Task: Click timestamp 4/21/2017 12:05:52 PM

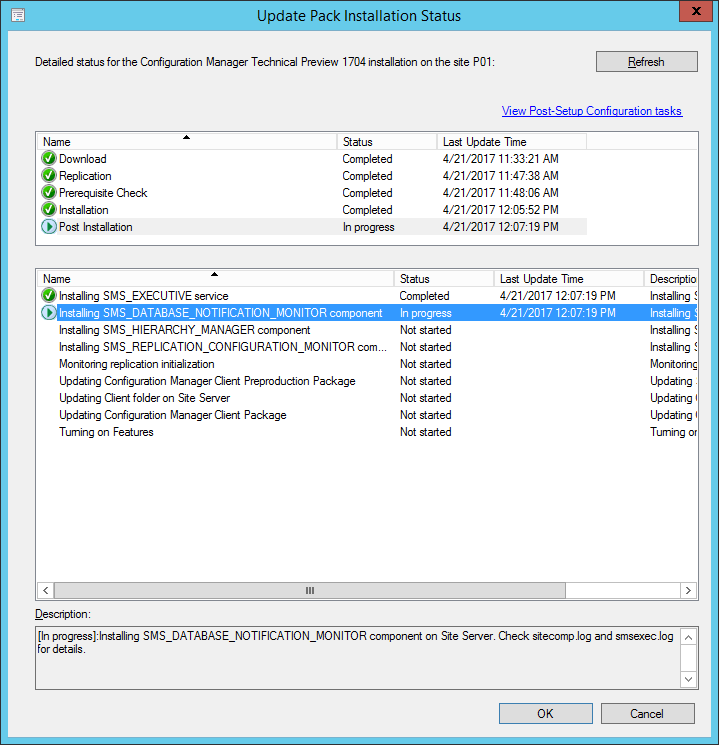Action: [x=500, y=210]
